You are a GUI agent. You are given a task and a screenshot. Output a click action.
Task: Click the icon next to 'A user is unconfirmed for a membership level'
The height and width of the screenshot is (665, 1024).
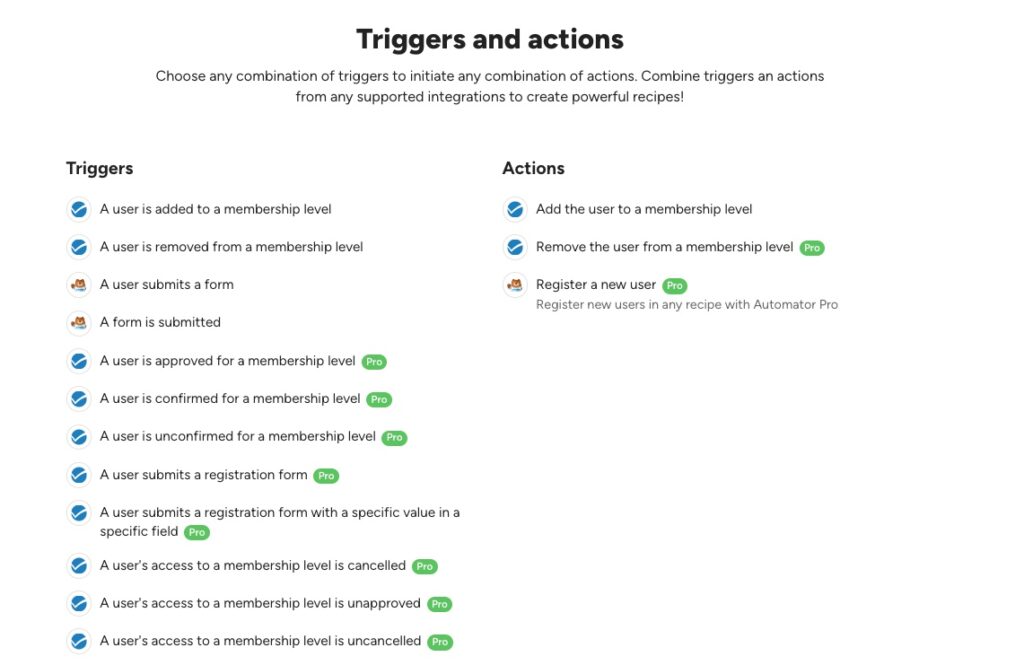point(79,436)
